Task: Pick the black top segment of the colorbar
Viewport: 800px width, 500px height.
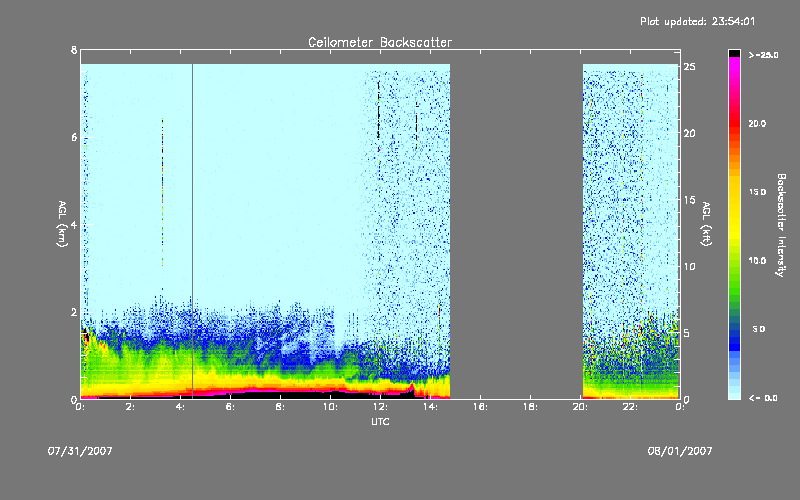Action: tap(734, 53)
